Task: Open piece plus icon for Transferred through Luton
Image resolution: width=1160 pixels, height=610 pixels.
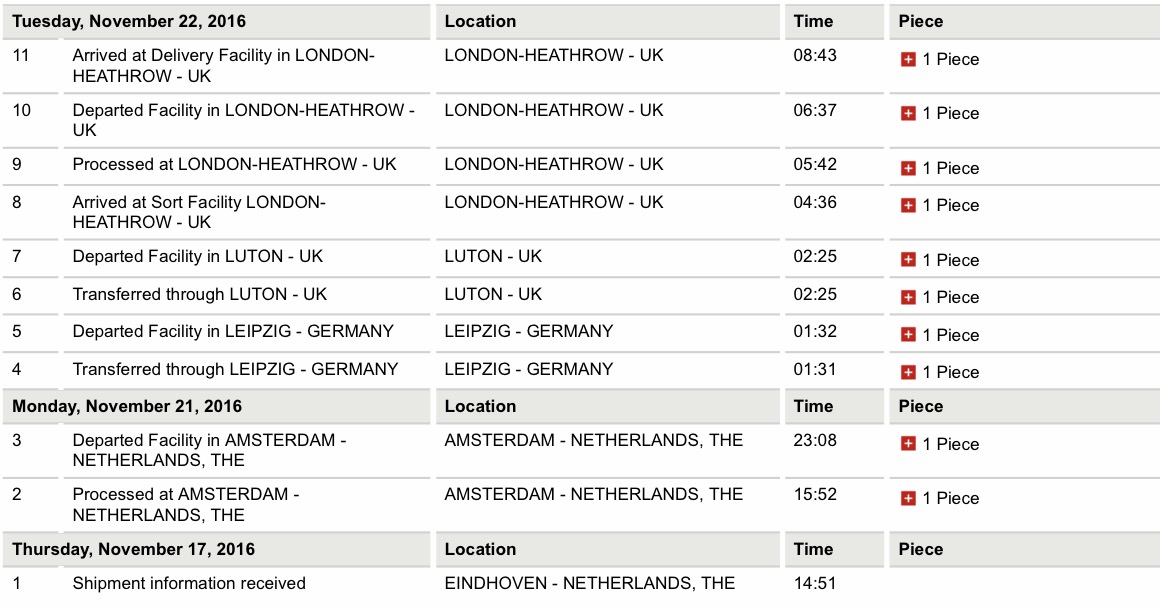Action: [908, 297]
